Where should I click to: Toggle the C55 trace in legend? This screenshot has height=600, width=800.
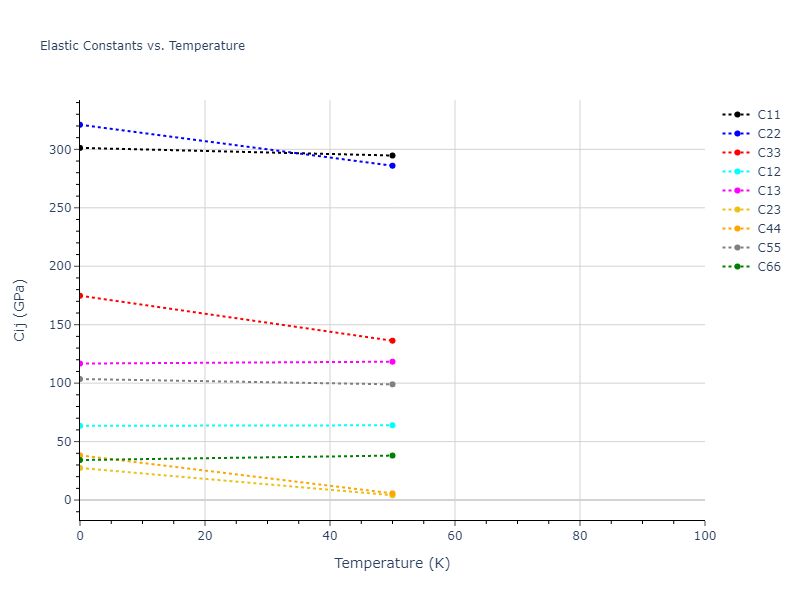click(x=768, y=248)
